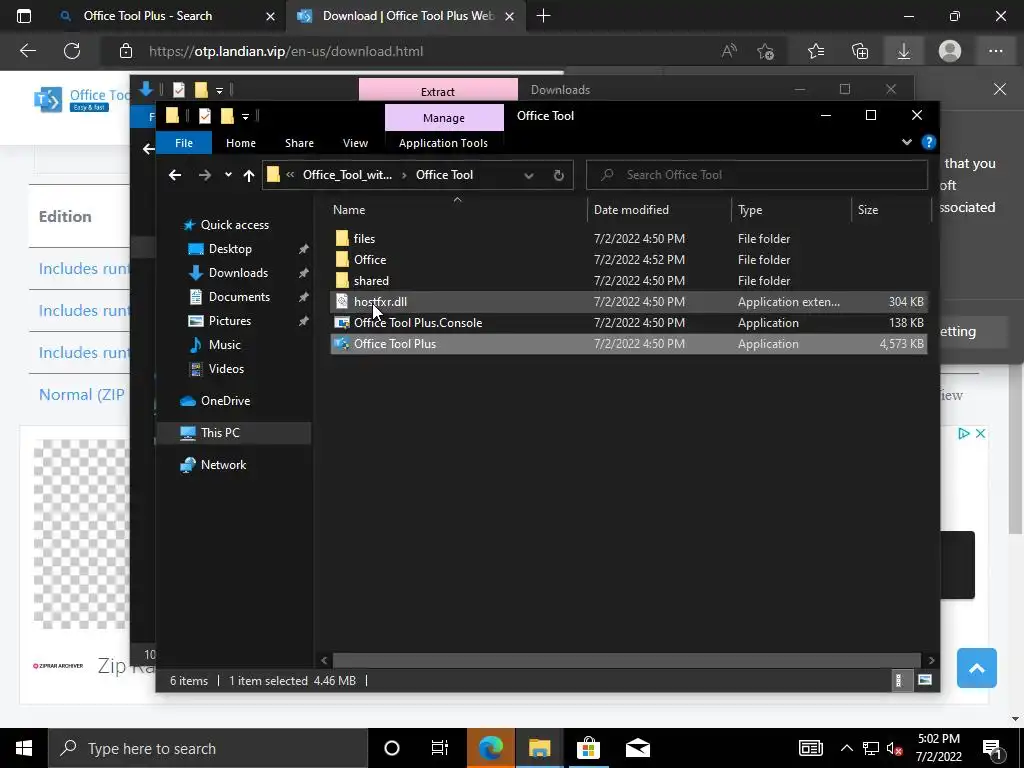Screen dimensions: 1024x768
Task: Open the File menu in explorer
Action: 184,143
